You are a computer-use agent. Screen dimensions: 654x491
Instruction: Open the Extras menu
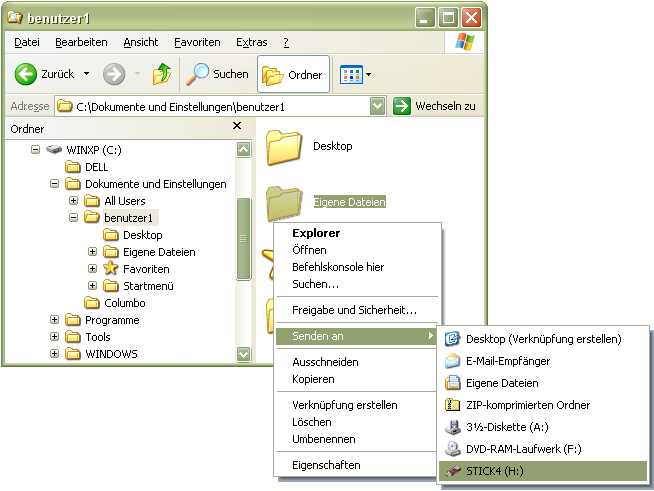[252, 42]
